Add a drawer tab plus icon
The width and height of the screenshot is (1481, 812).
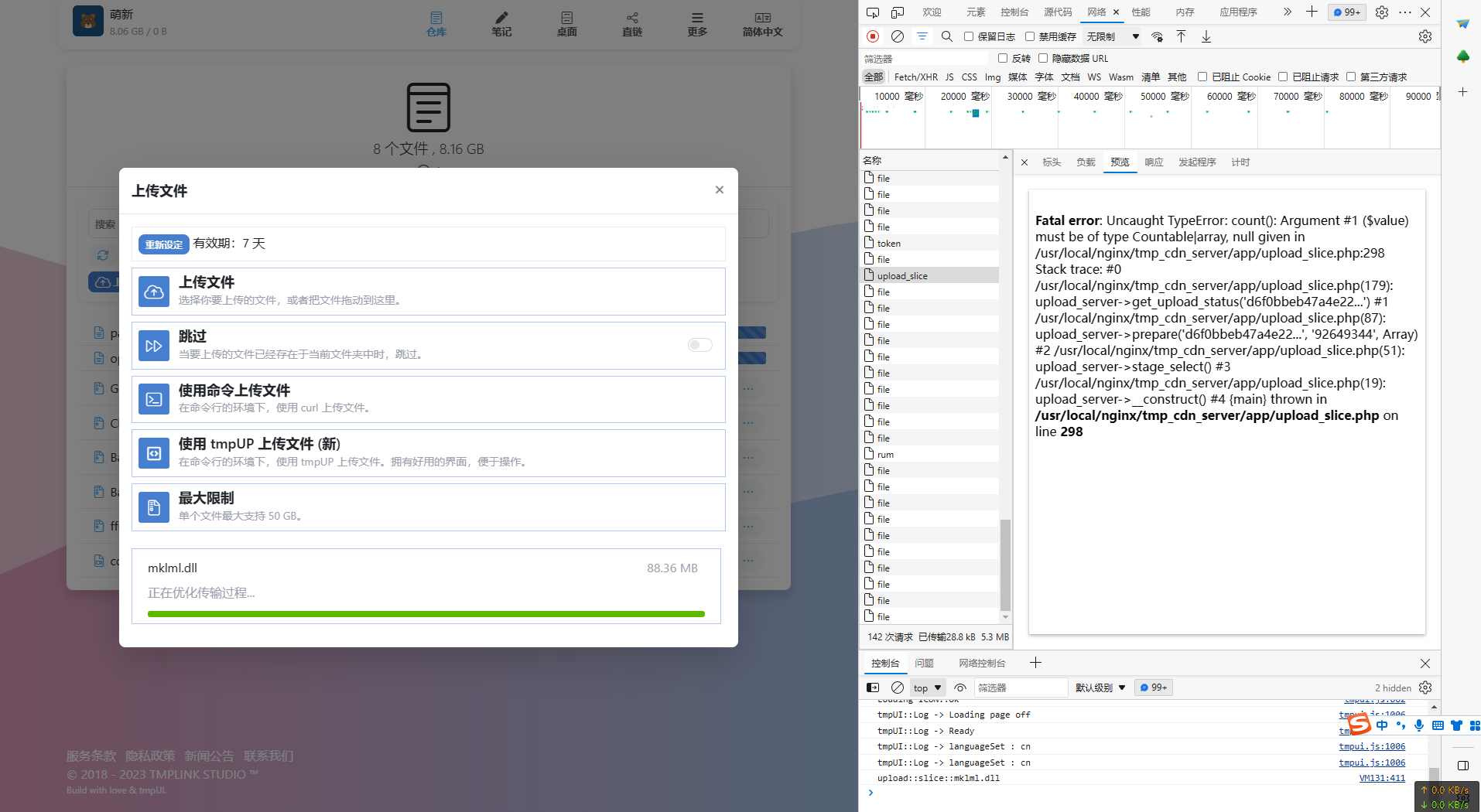click(x=1035, y=663)
